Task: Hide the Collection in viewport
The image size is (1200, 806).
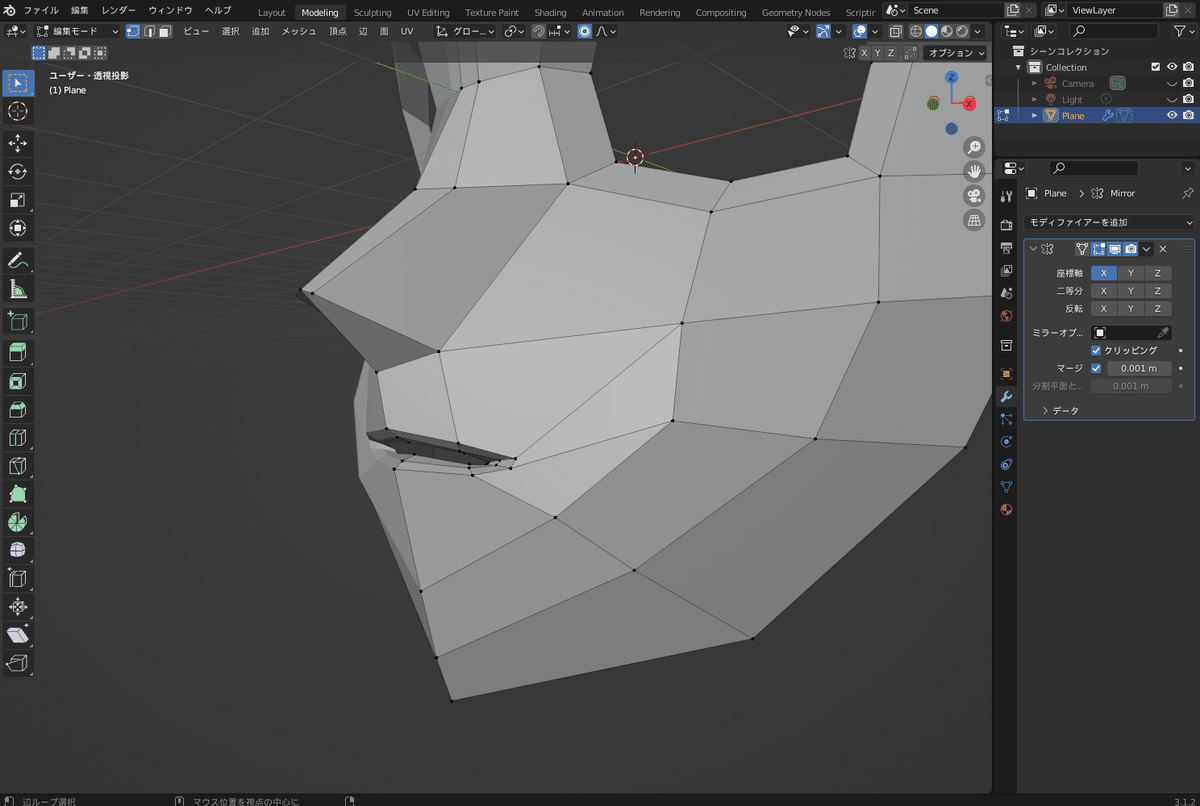Action: (x=1172, y=67)
